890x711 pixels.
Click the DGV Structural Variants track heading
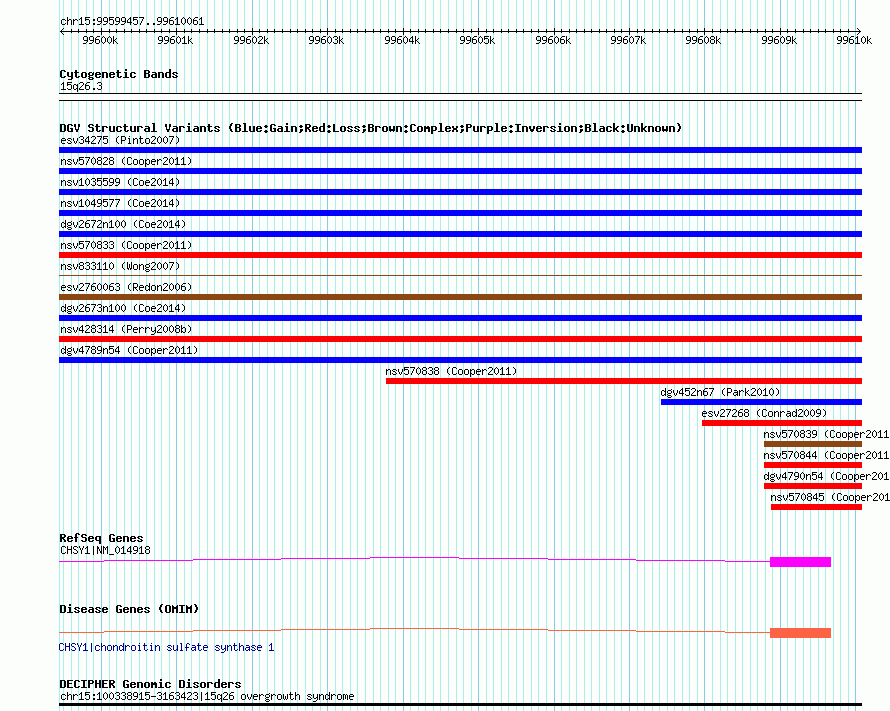click(x=370, y=128)
